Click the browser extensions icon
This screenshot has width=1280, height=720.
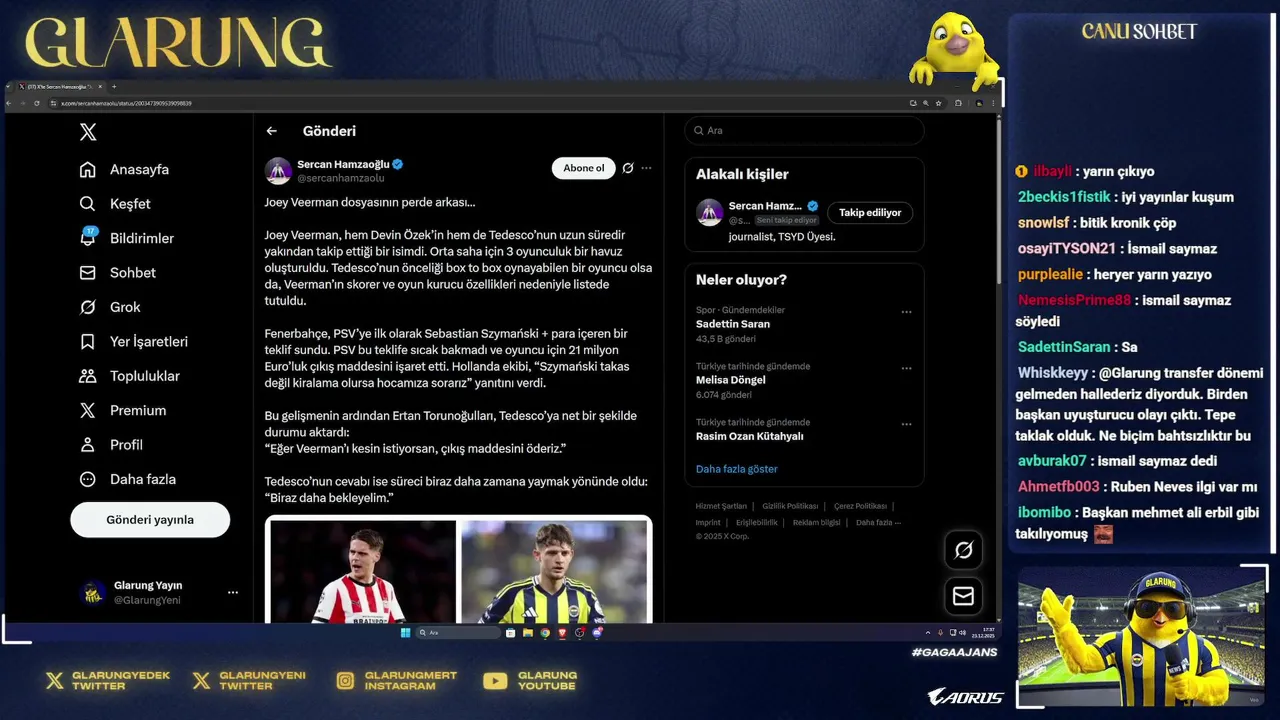tap(958, 103)
